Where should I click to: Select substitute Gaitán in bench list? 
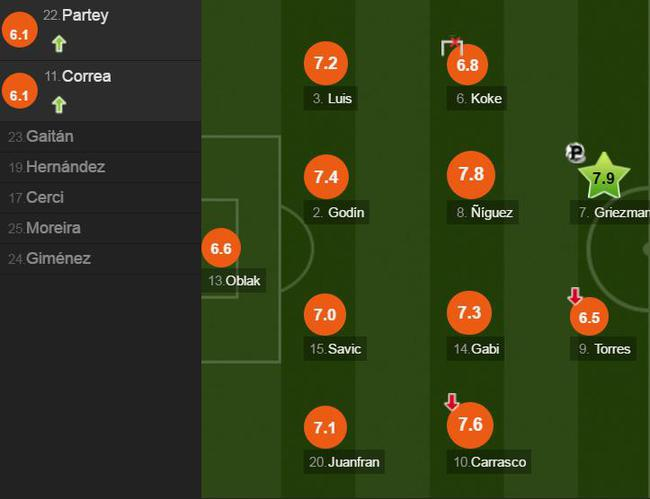pos(48,137)
